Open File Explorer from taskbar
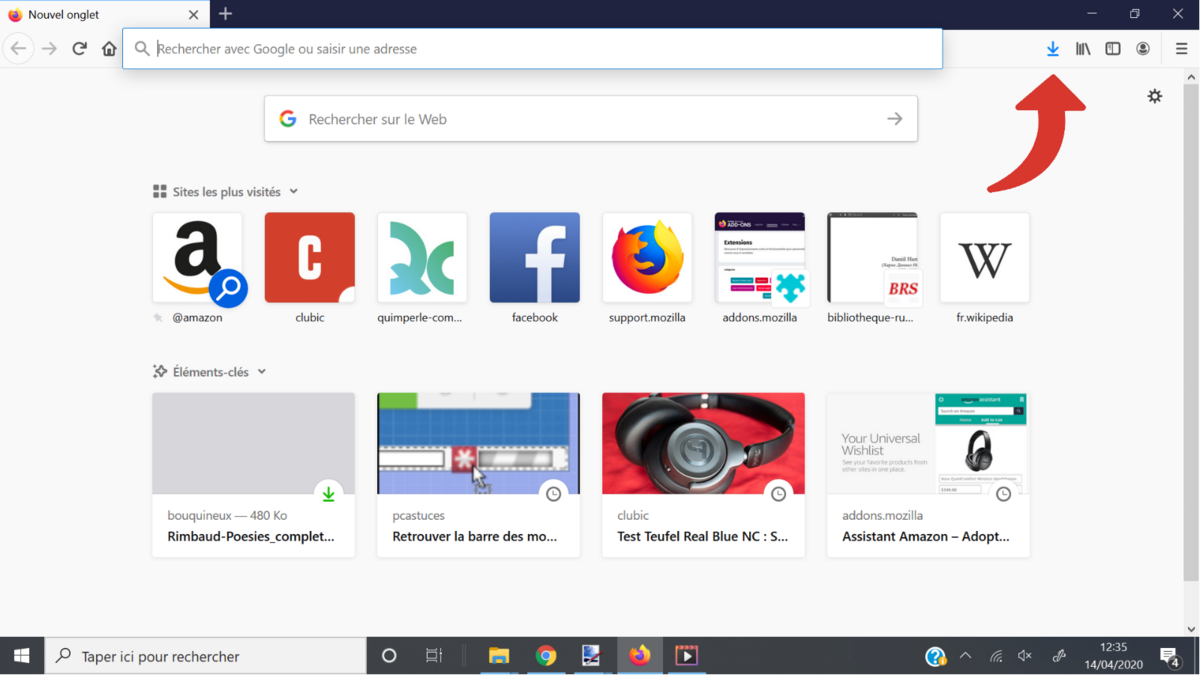Image resolution: width=1200 pixels, height=675 pixels. [499, 656]
